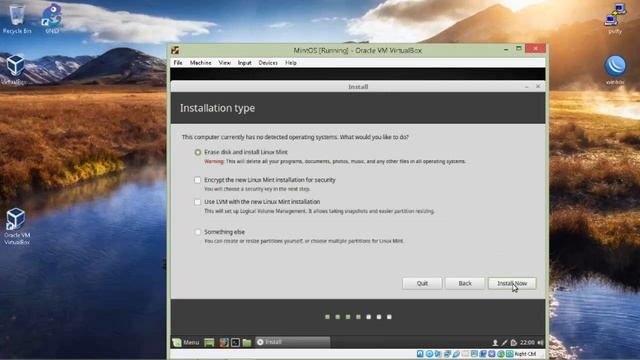
Task: Launch Firefox from the Mint panel
Action: pos(223,342)
